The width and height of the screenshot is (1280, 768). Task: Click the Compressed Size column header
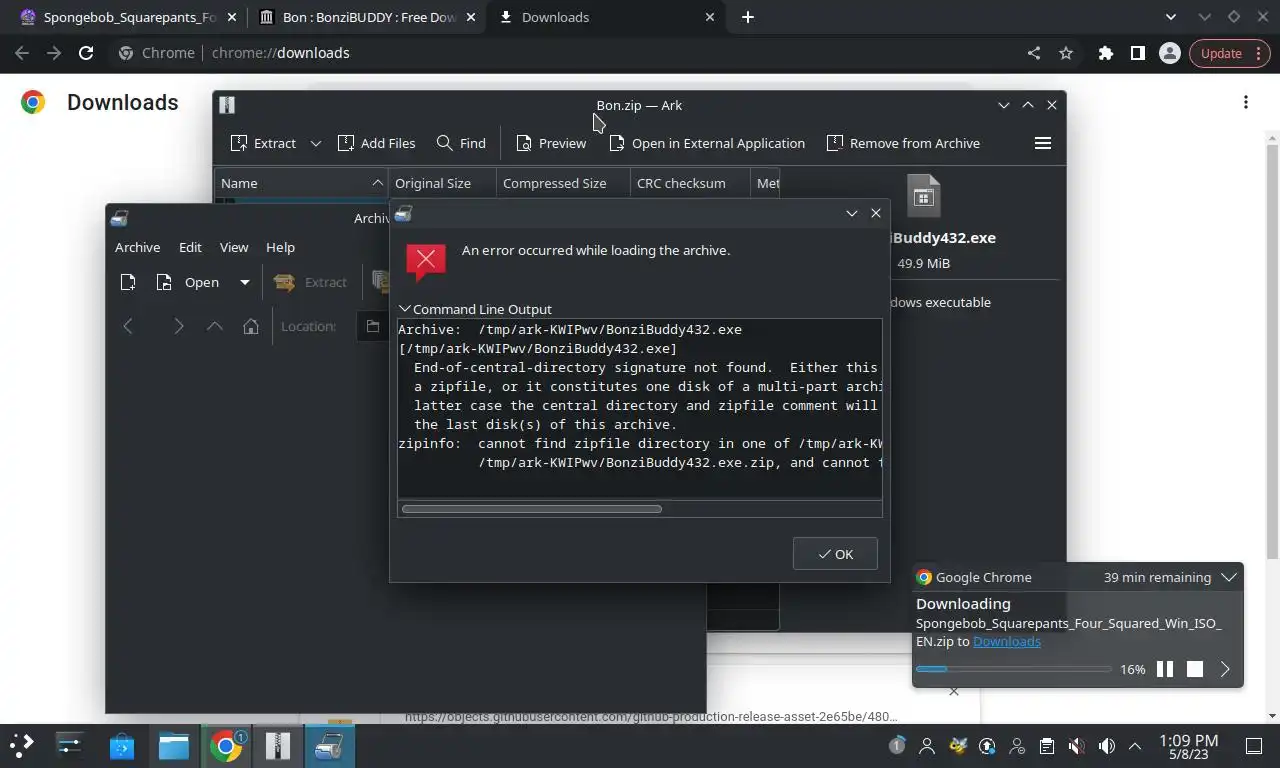563,183
